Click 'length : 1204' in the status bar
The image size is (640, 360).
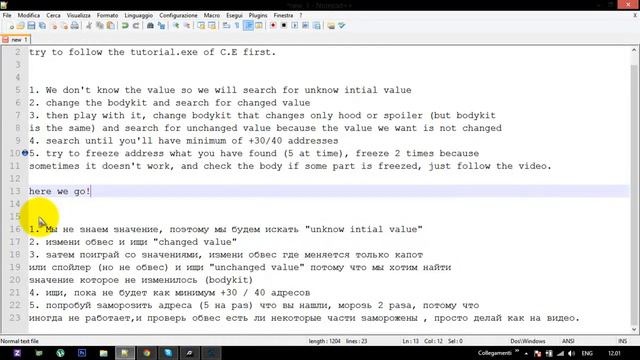click(x=324, y=341)
